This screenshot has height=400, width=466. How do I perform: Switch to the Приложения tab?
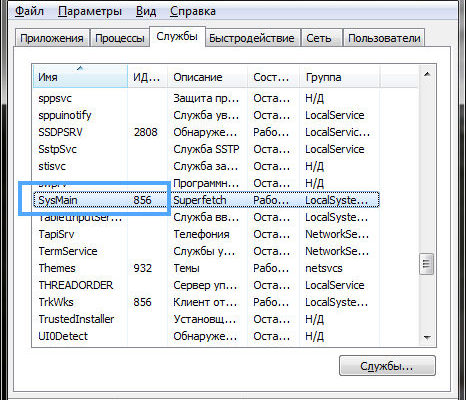pos(52,38)
